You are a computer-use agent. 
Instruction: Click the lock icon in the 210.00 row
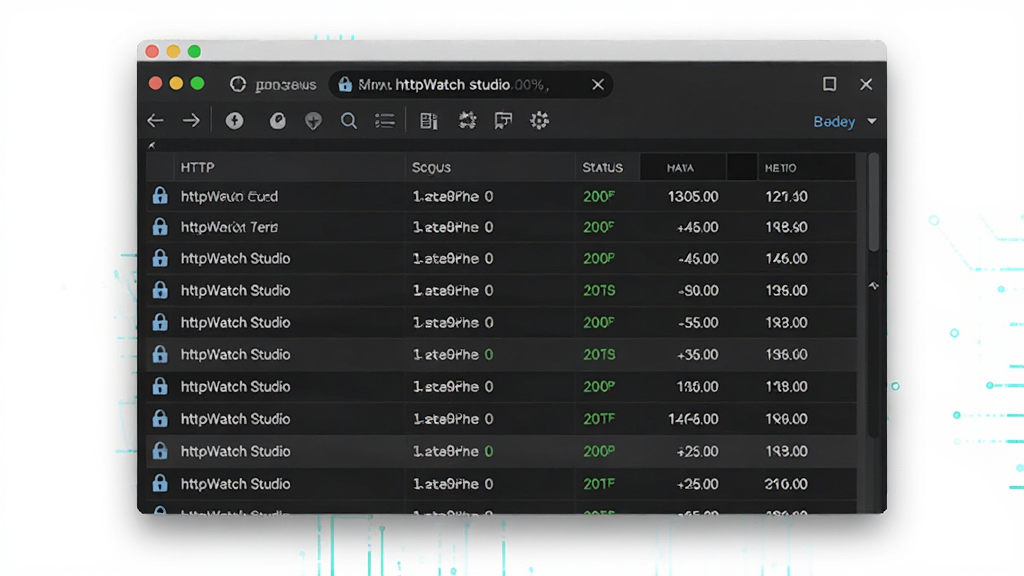tap(160, 483)
